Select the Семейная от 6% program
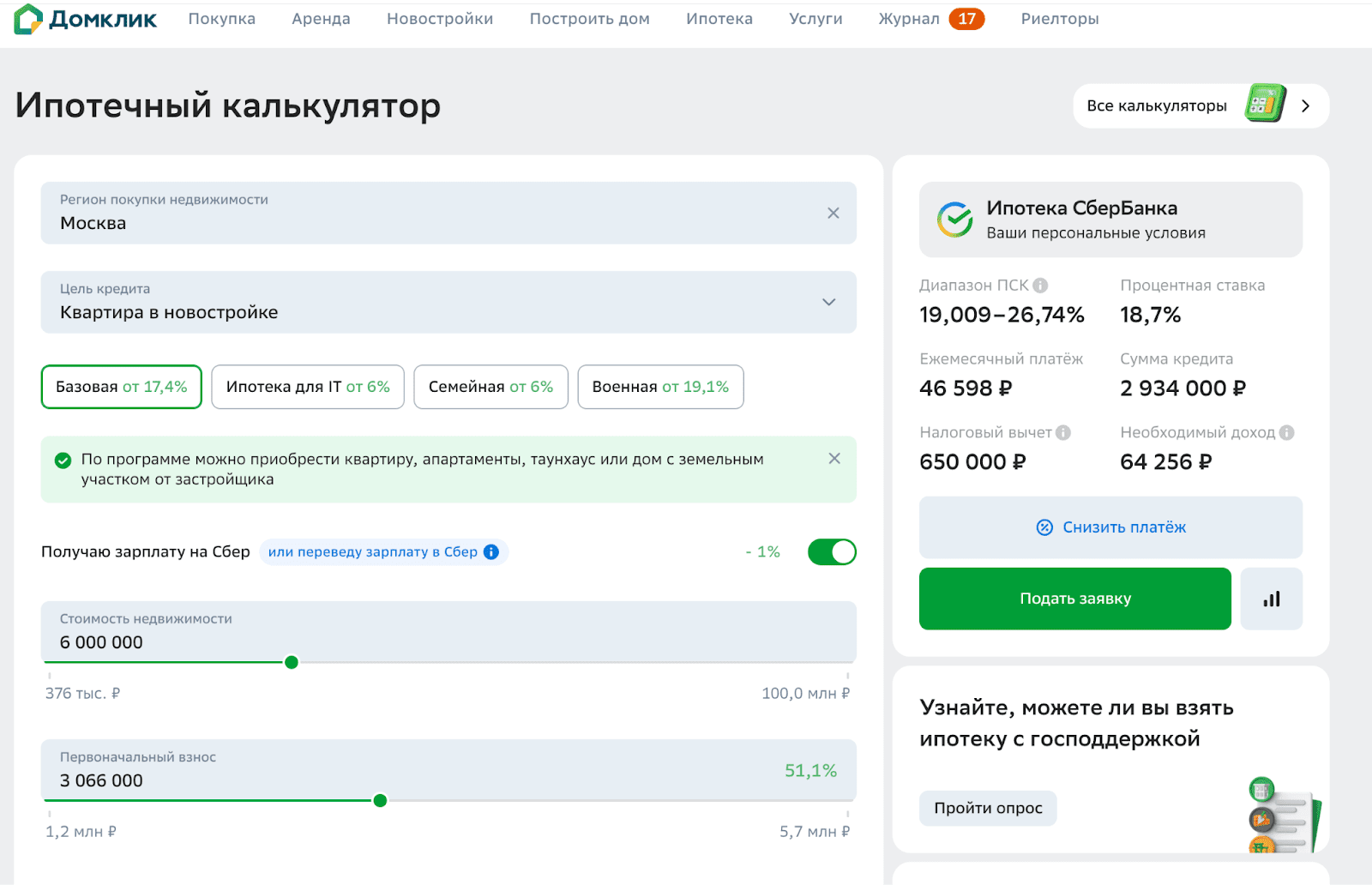This screenshot has height=885, width=1372. (x=490, y=387)
